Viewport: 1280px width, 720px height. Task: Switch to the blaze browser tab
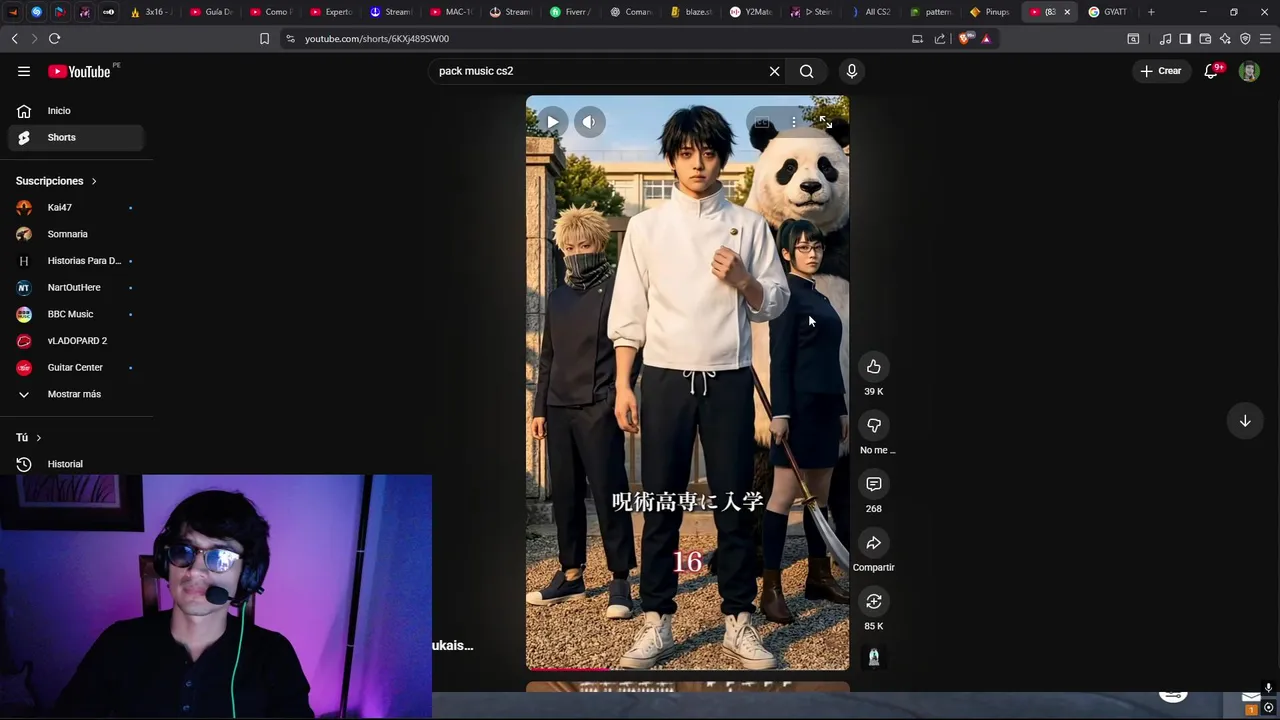[691, 12]
